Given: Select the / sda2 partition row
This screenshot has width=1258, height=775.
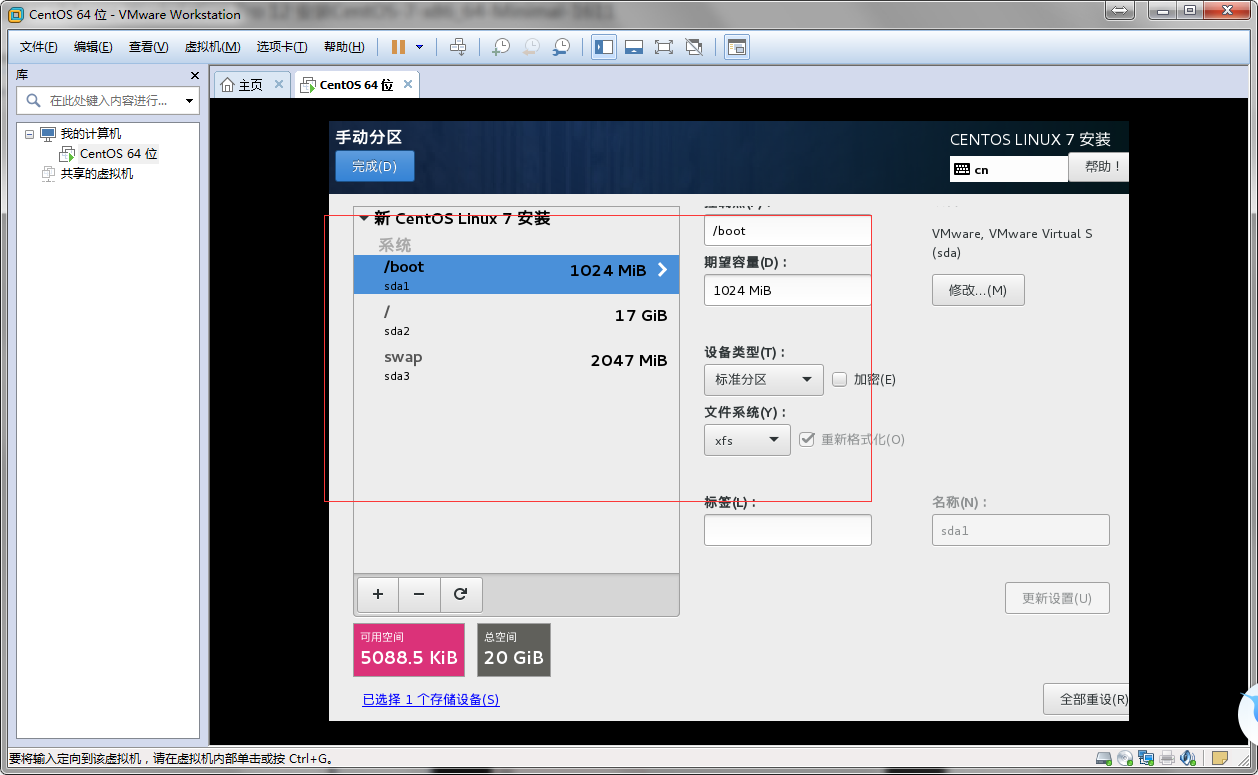Looking at the screenshot, I should (x=516, y=320).
